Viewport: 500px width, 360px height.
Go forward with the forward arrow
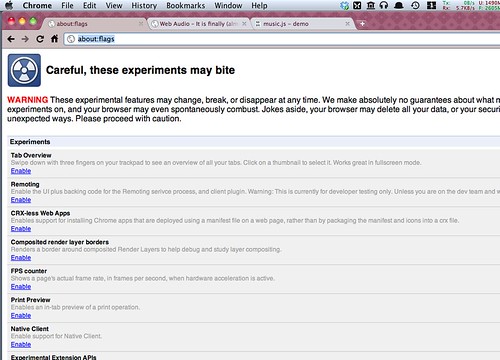pos(25,39)
